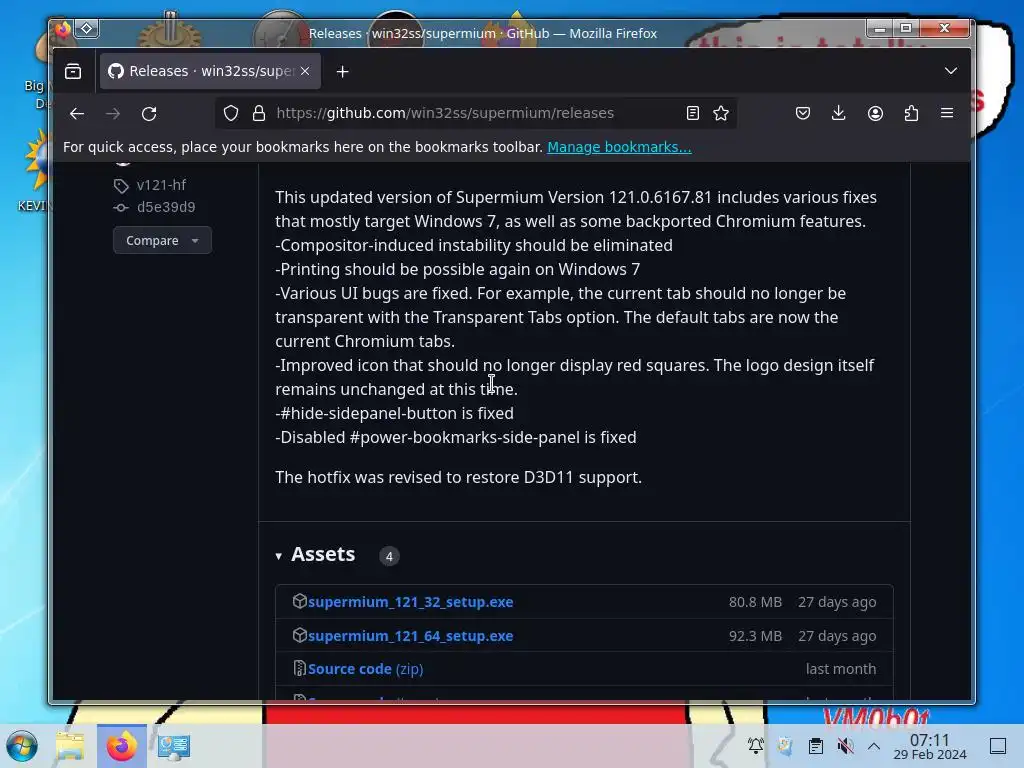Open the notifications bell in the tray

coord(756,746)
